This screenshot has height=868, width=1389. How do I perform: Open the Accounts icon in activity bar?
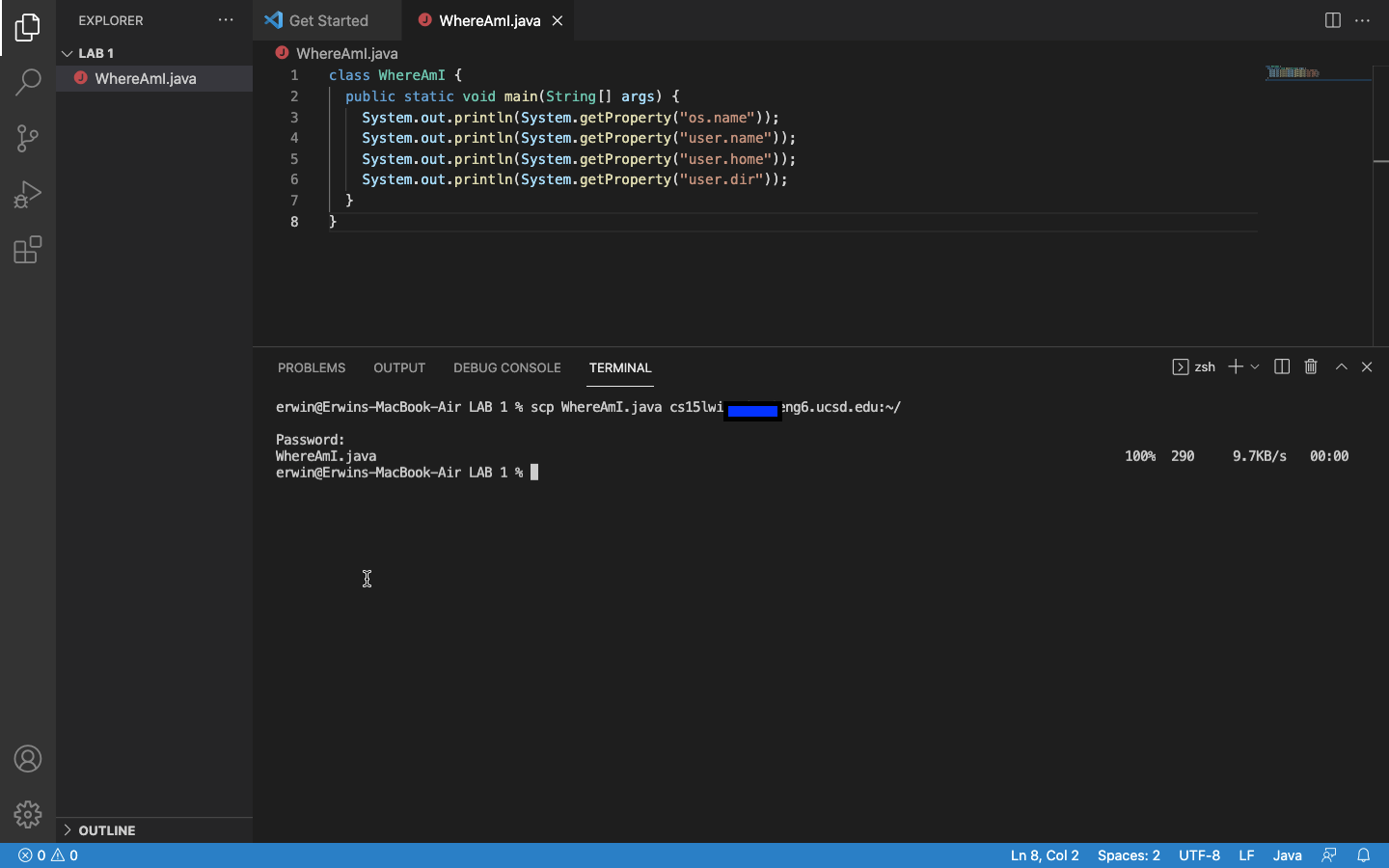click(x=28, y=759)
